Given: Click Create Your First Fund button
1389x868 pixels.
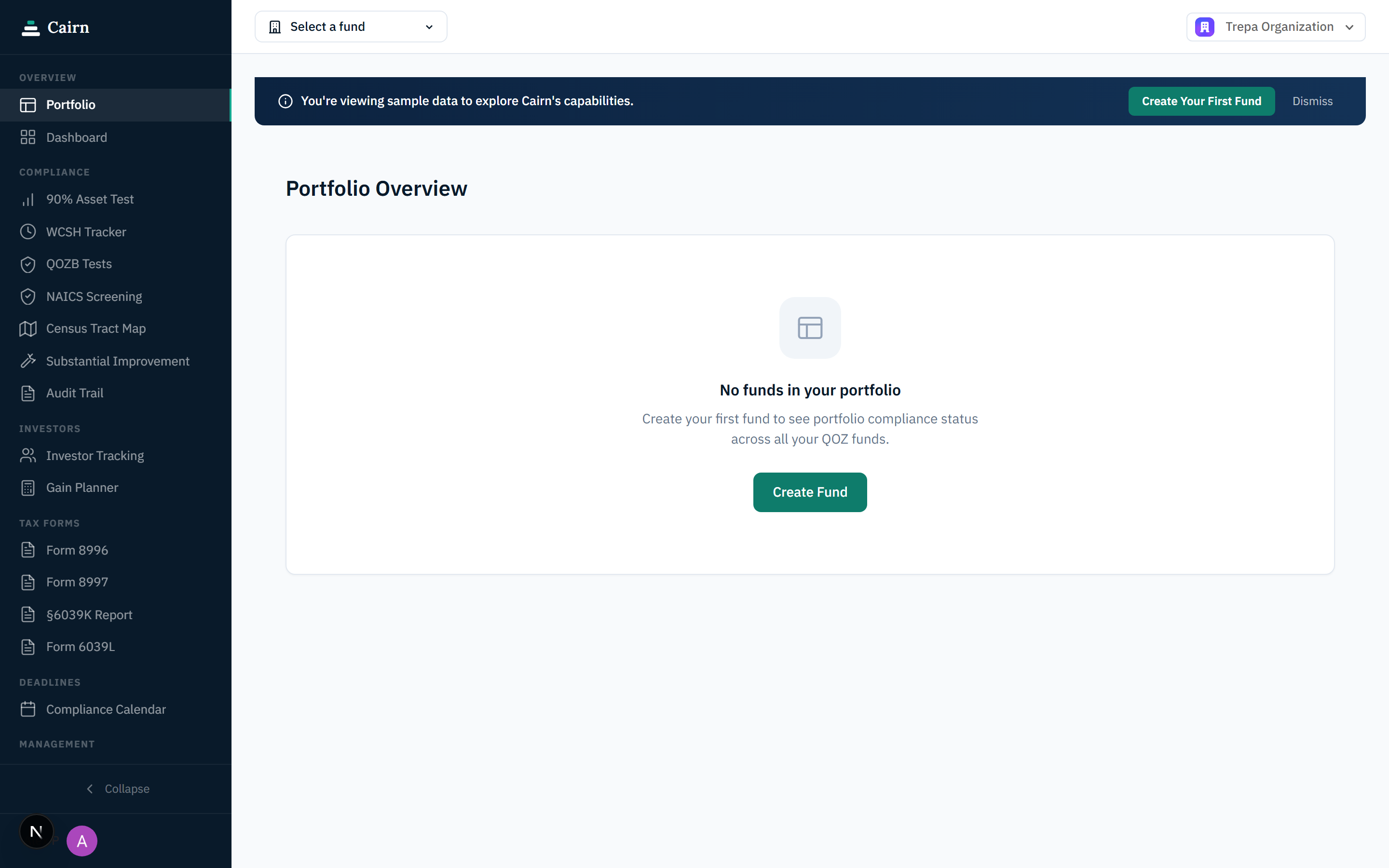Looking at the screenshot, I should (x=1201, y=101).
